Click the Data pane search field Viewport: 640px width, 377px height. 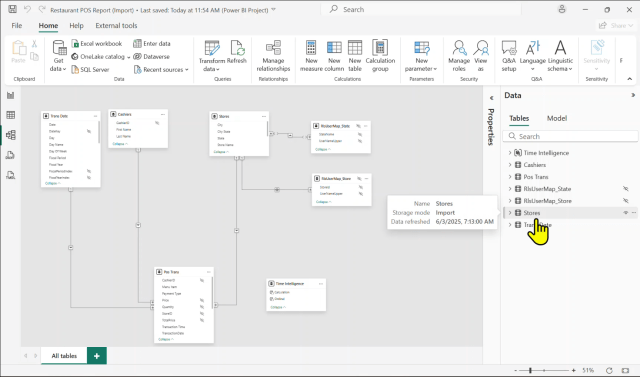[570, 136]
